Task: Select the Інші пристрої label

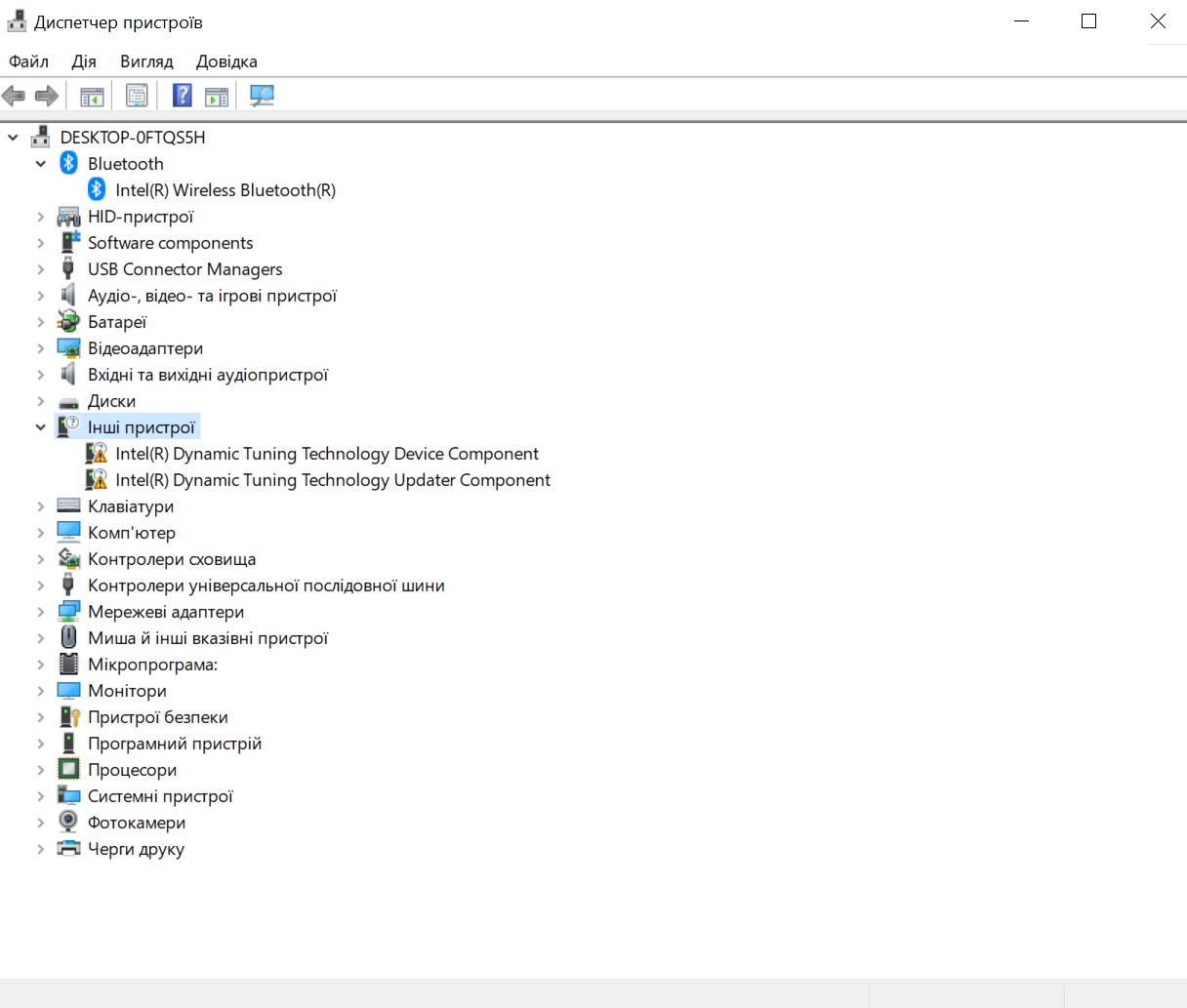Action: (142, 426)
